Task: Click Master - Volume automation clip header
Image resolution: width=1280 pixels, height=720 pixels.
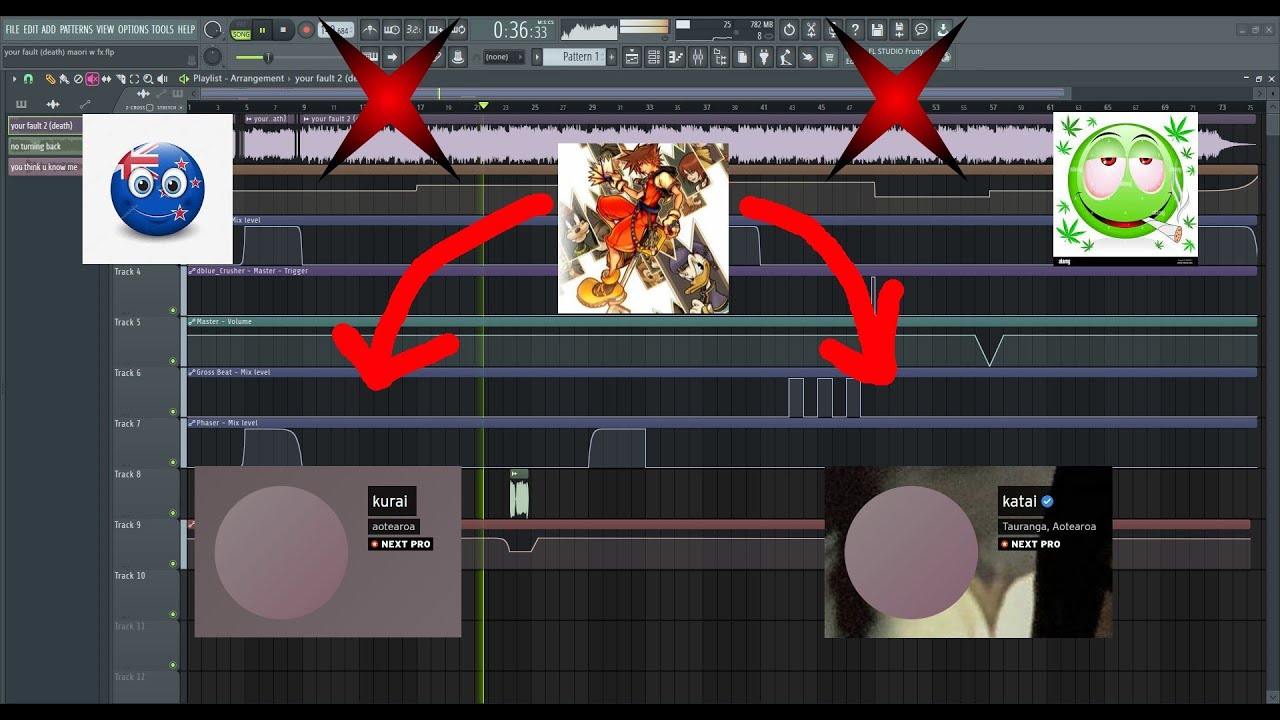Action: [720, 322]
